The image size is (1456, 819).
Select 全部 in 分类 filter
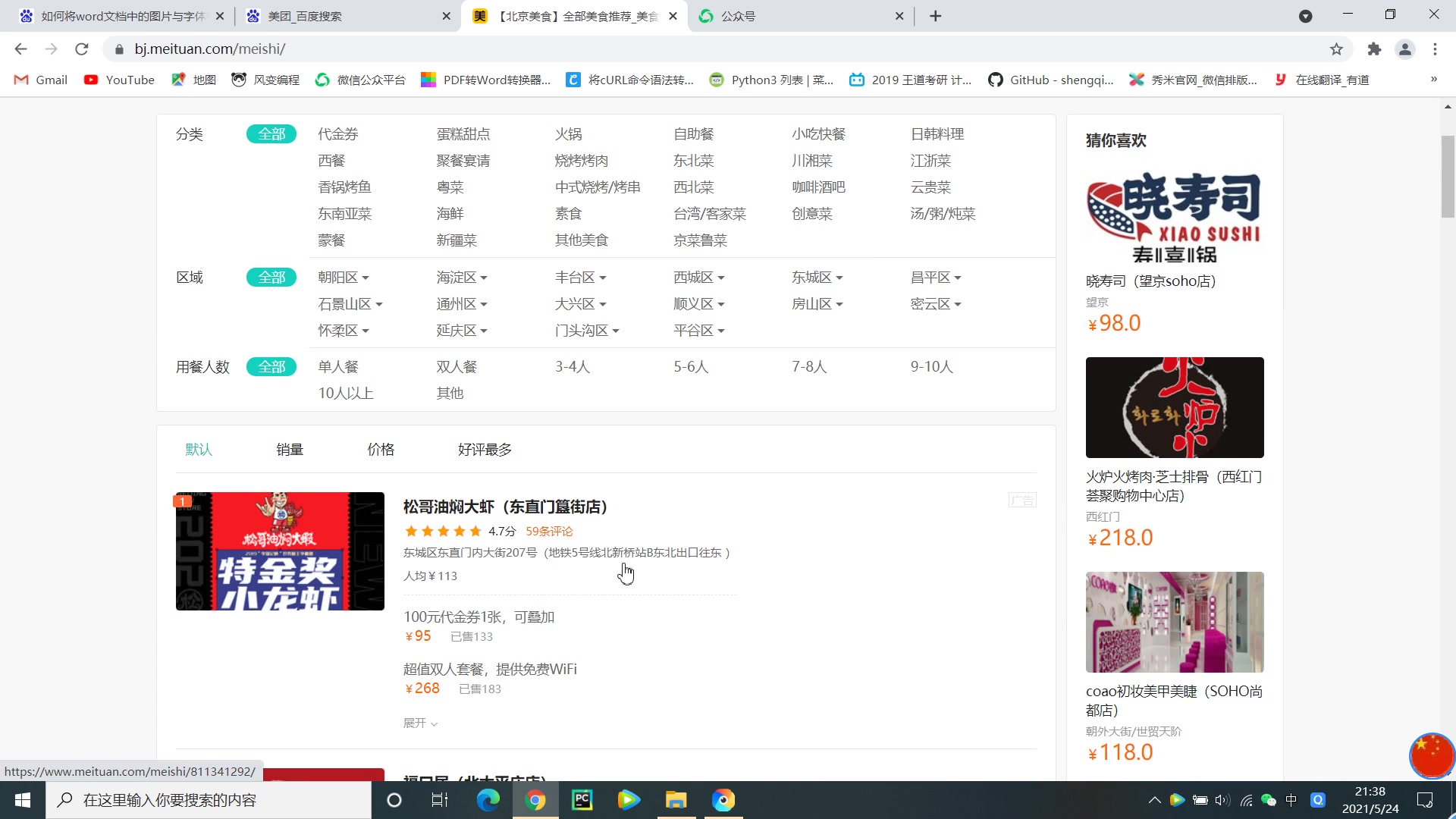271,134
